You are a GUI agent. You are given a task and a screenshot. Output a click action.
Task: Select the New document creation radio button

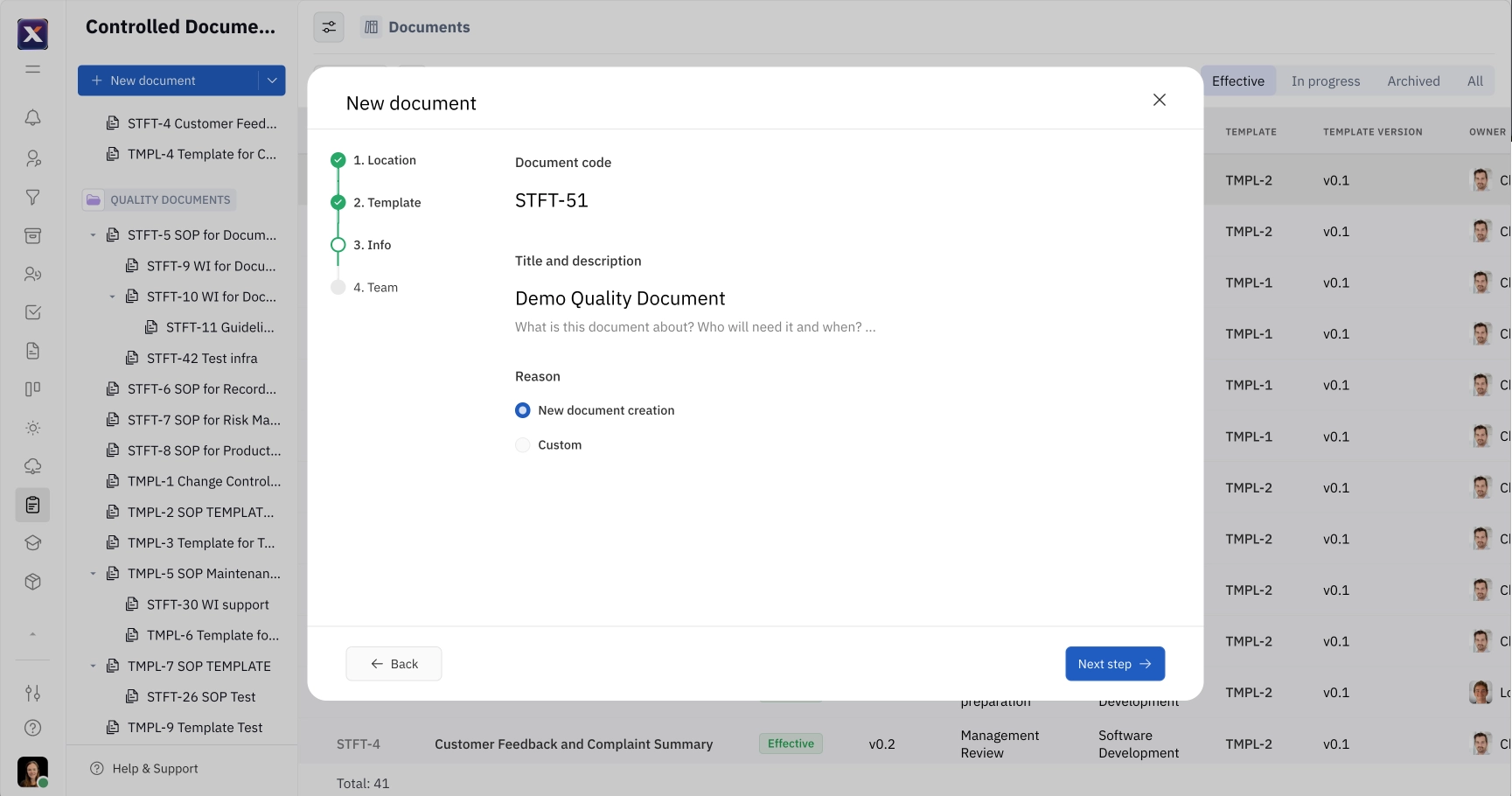coord(522,409)
